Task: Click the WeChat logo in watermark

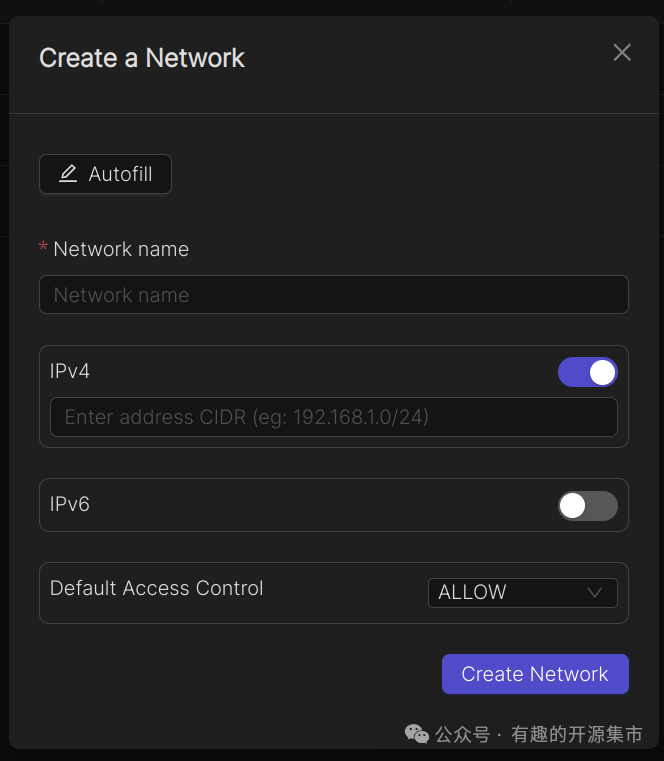Action: click(x=416, y=734)
